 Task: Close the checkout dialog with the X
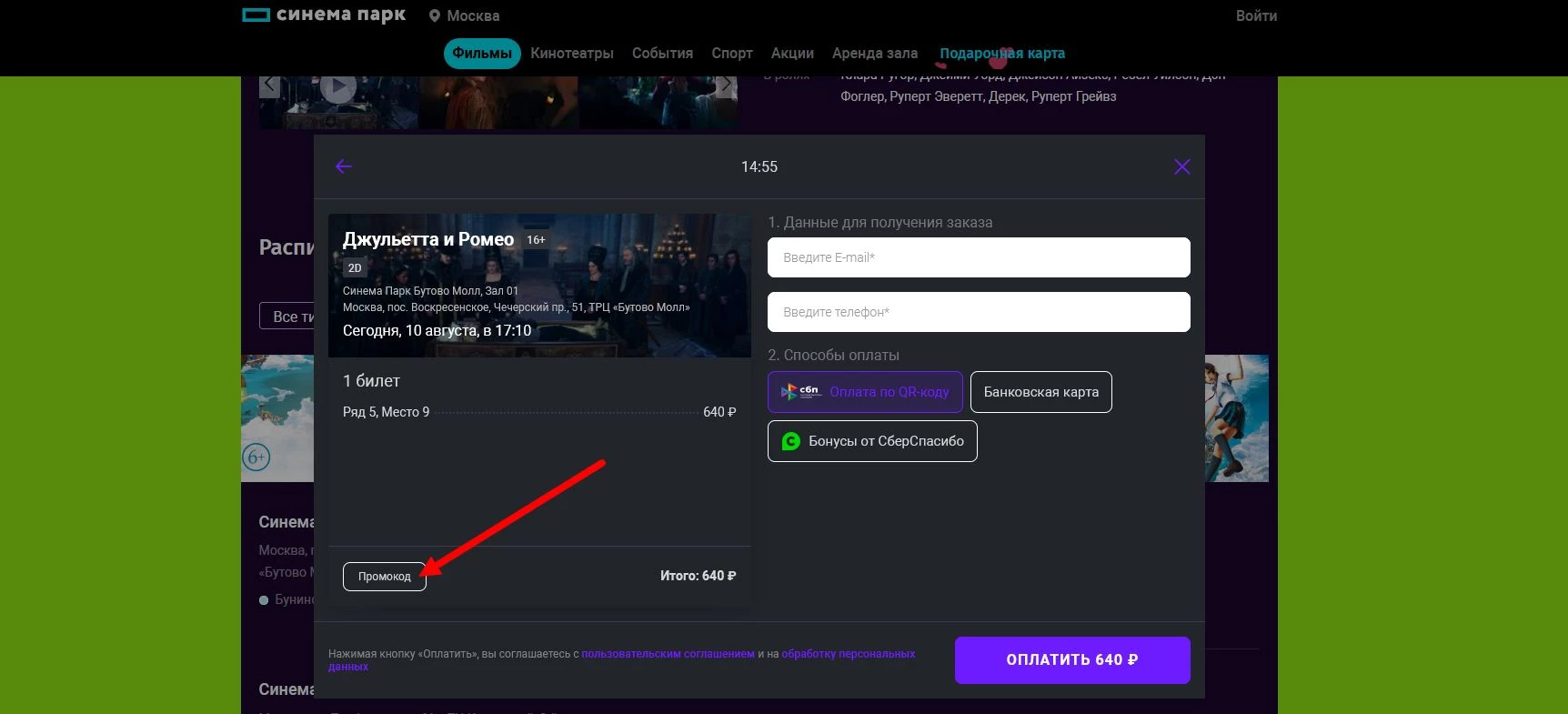tap(1181, 166)
